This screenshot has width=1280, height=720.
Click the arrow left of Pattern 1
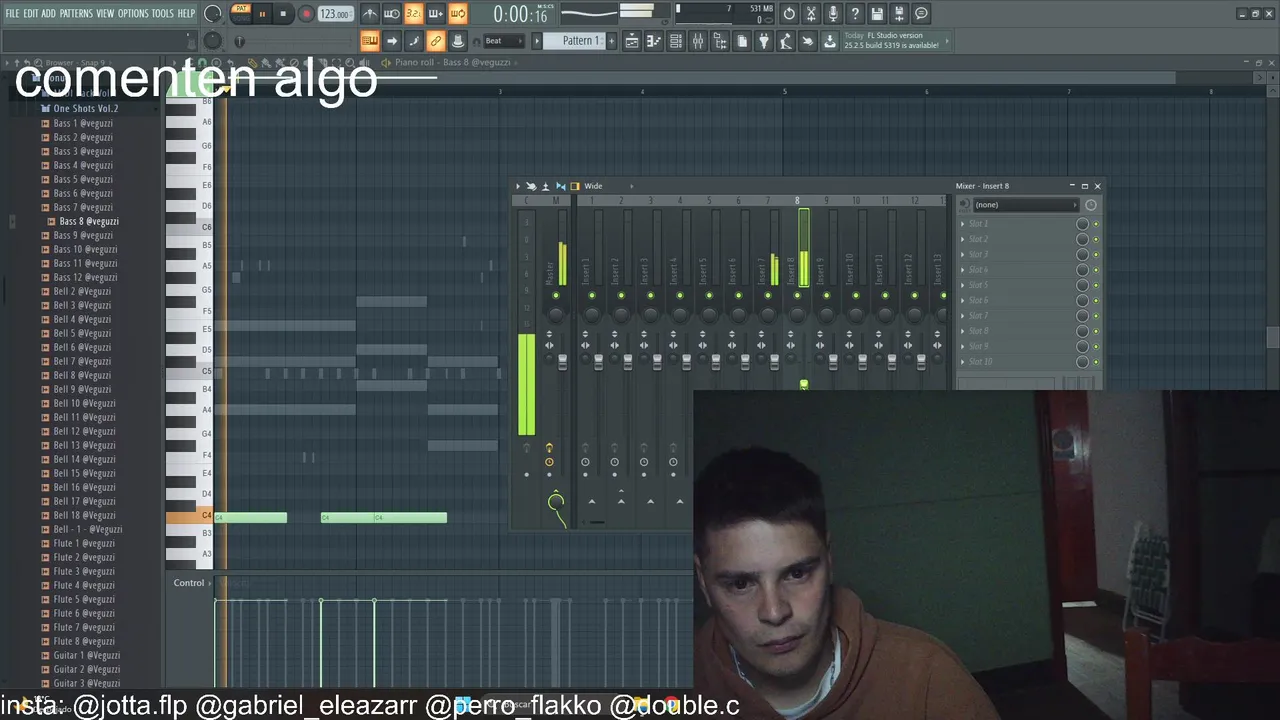(537, 41)
